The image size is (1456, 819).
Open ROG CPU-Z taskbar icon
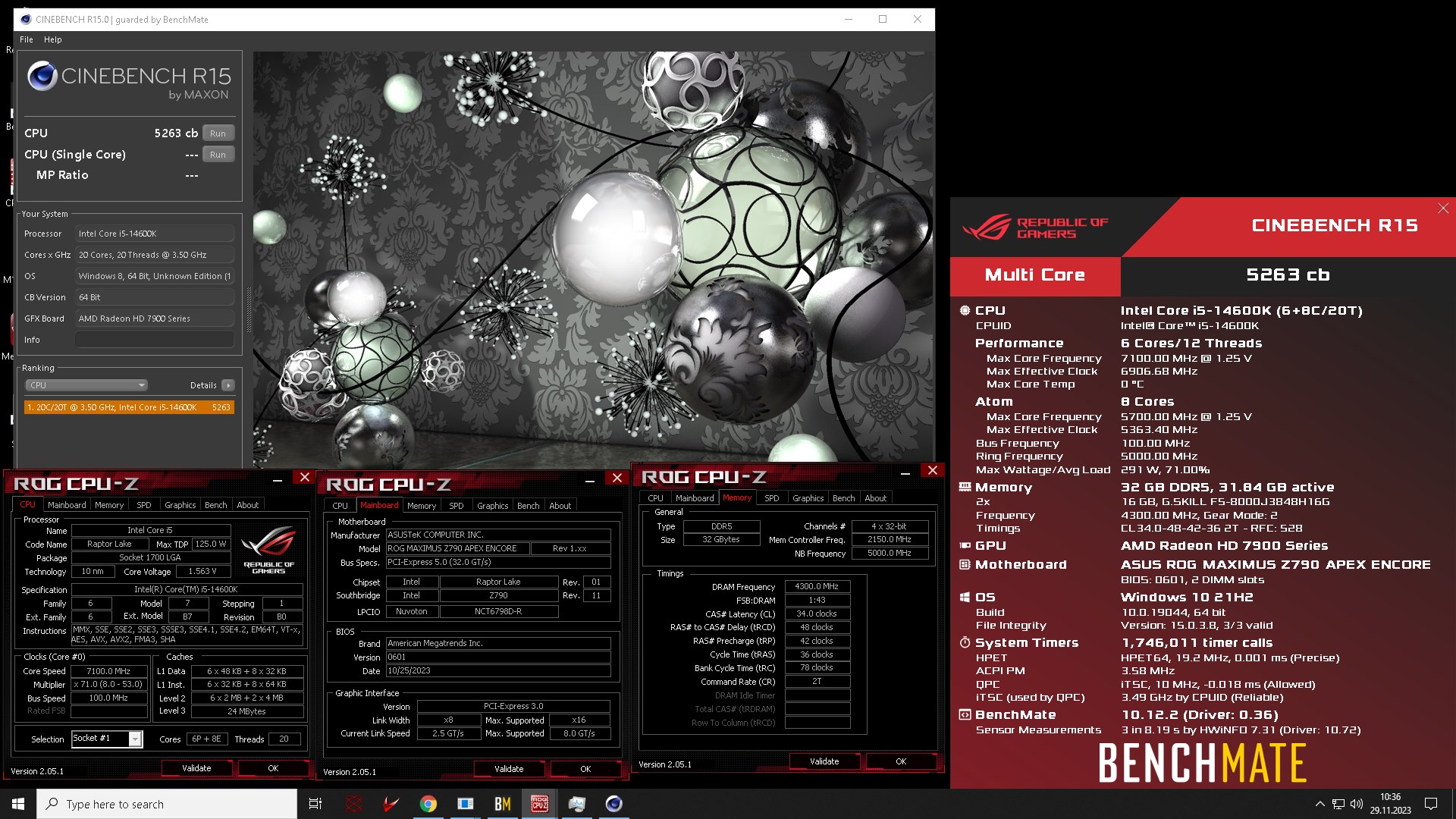pyautogui.click(x=540, y=804)
